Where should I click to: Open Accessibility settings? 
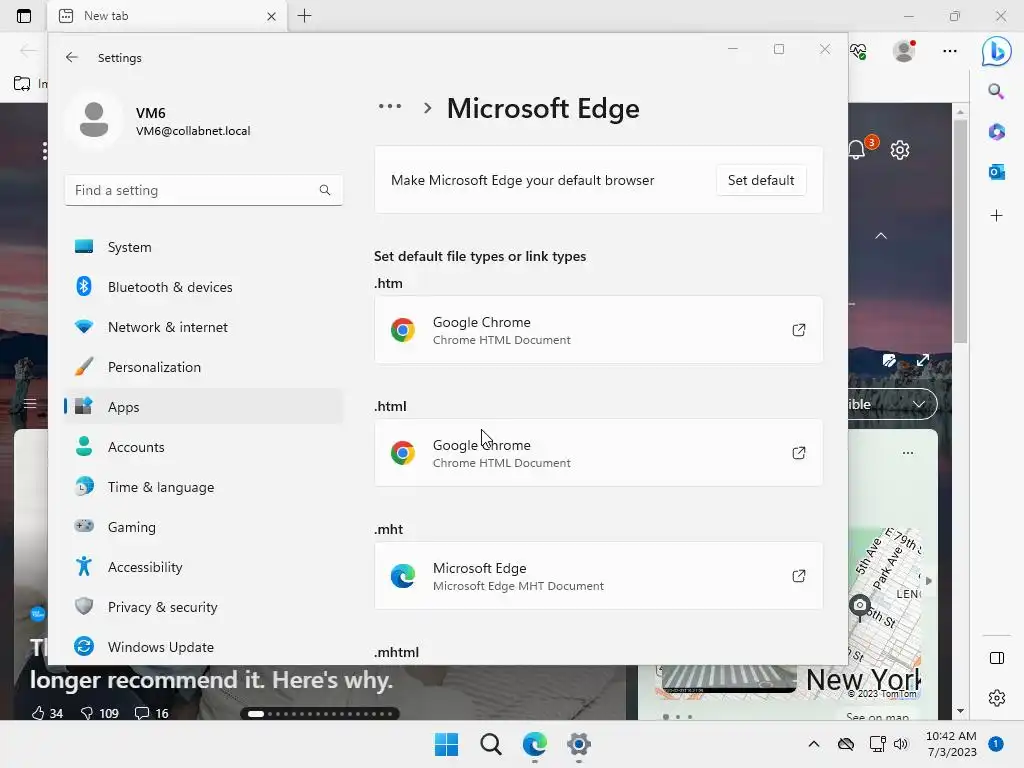[204, 567]
